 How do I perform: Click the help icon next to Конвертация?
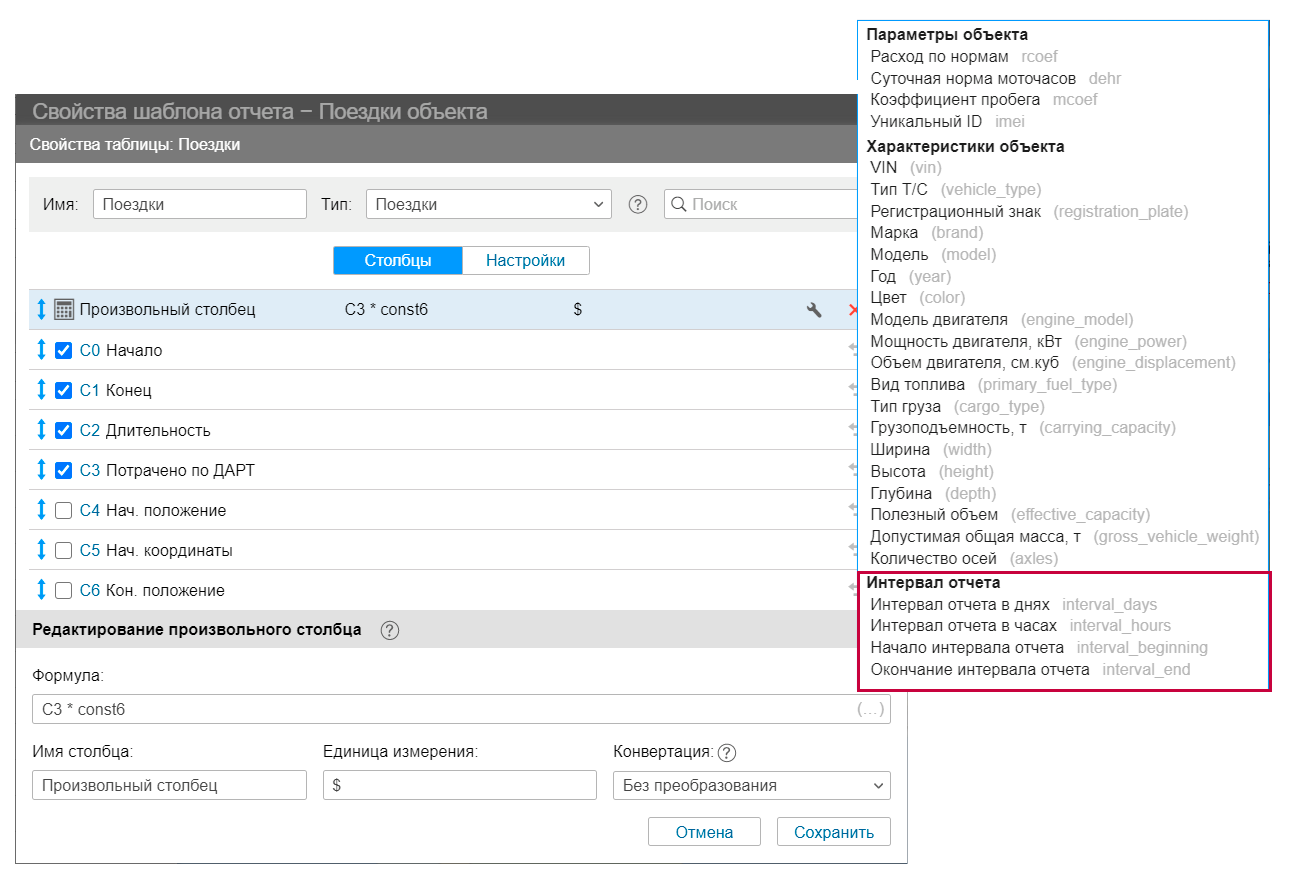tap(727, 753)
